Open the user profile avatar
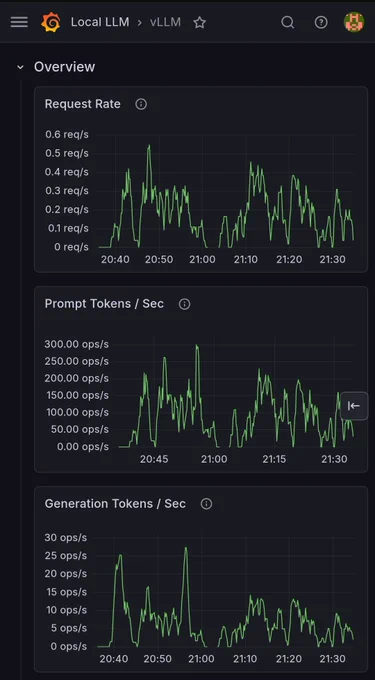Screen dimensions: 375x680 [x=354, y=22]
